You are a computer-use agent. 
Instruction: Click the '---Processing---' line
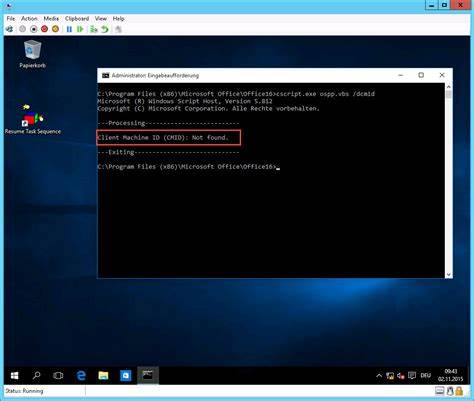point(168,123)
